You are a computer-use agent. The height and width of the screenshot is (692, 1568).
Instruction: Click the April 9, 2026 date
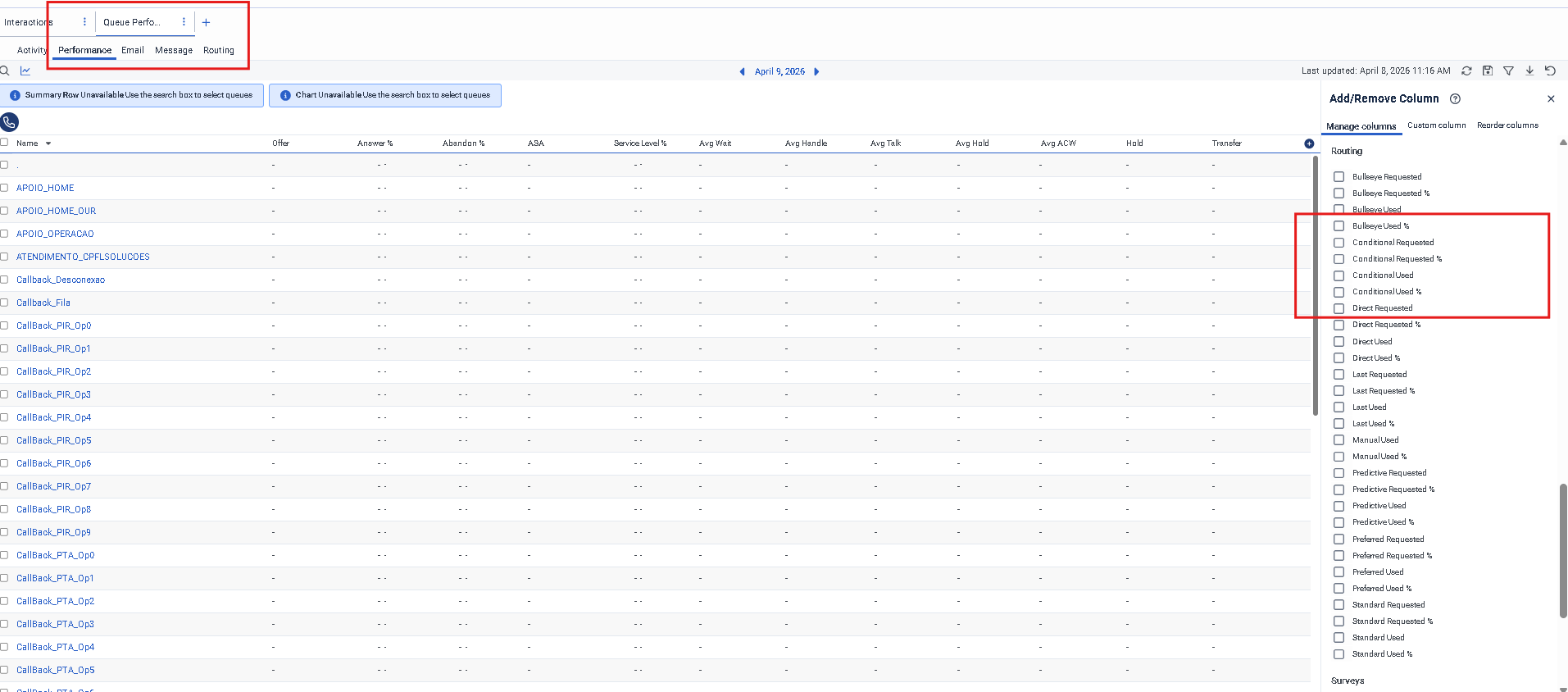pos(779,72)
